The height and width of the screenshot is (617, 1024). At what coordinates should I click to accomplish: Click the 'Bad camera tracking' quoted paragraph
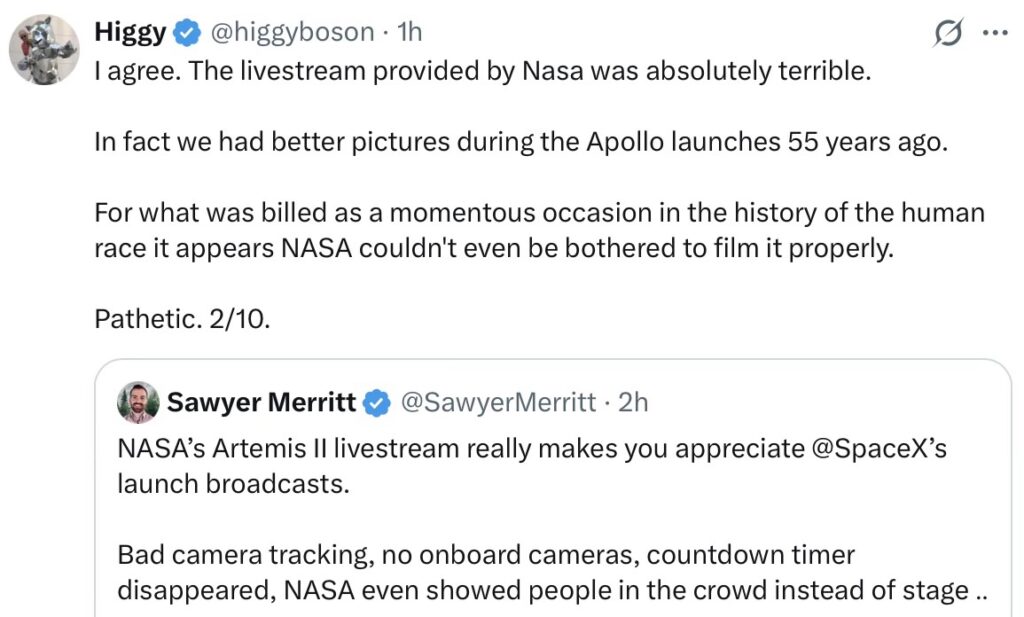(x=486, y=554)
